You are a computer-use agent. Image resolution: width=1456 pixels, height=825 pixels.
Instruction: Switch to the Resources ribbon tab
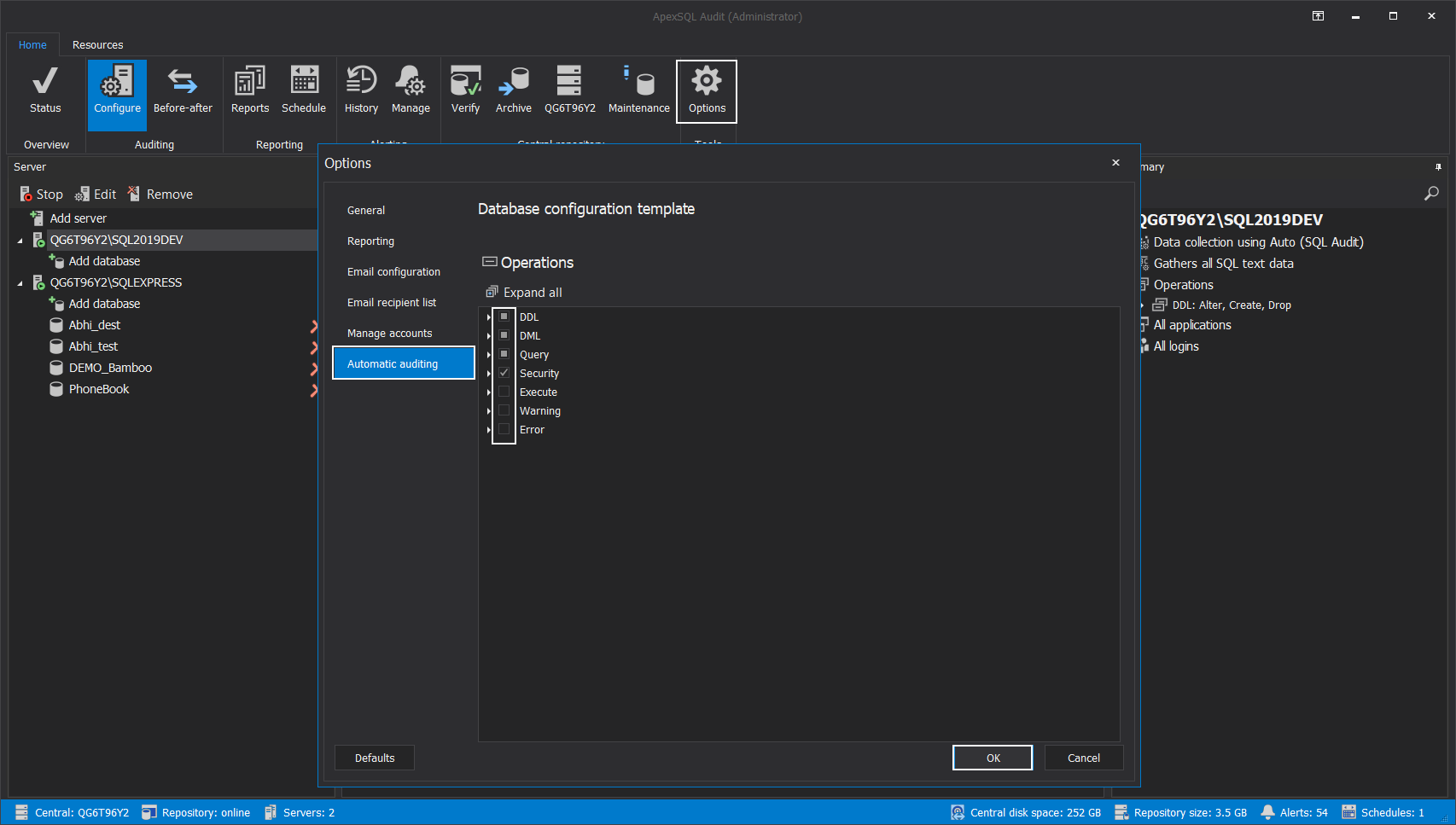pyautogui.click(x=97, y=44)
